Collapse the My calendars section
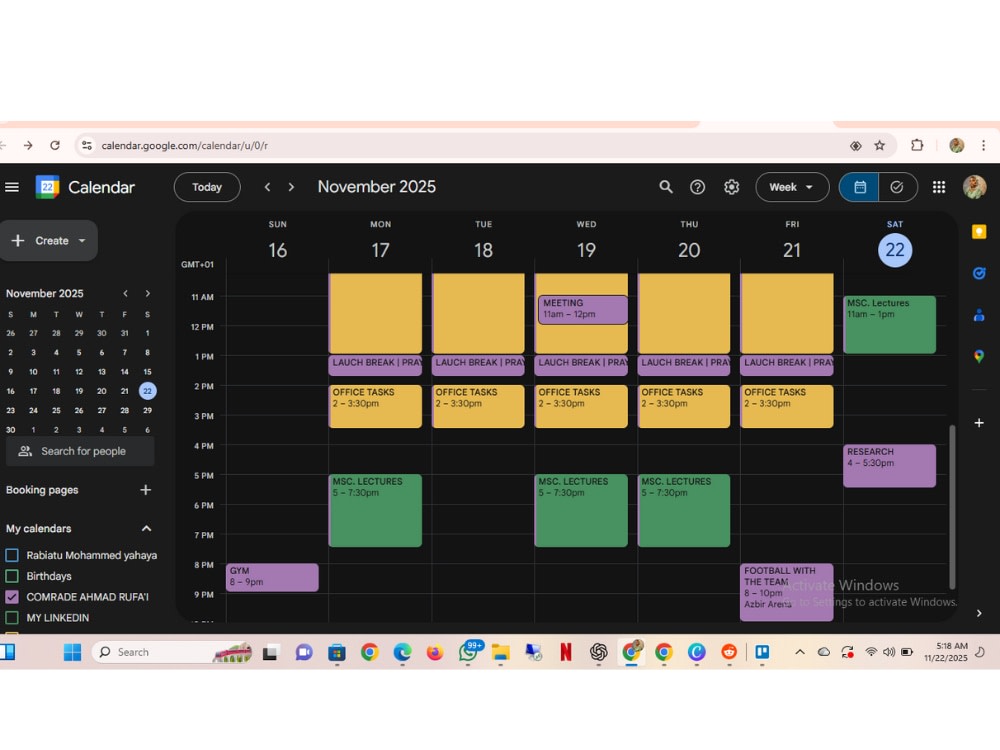This screenshot has width=1000, height=750. tap(146, 528)
